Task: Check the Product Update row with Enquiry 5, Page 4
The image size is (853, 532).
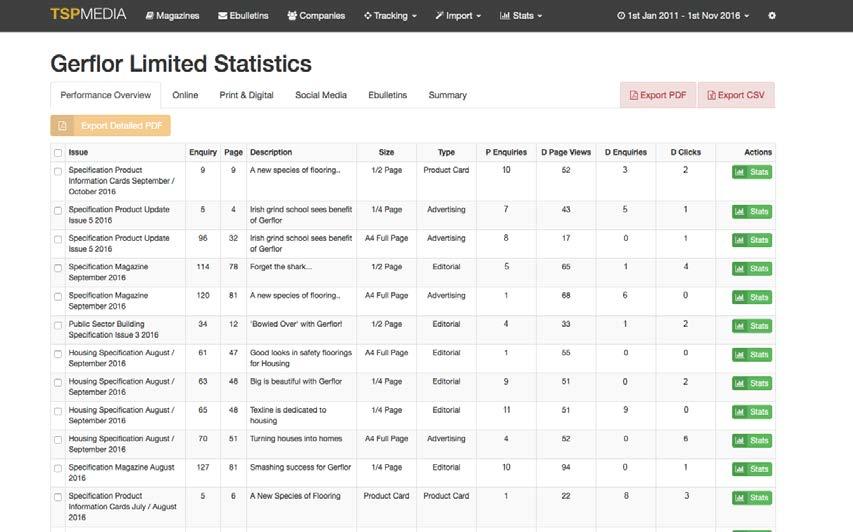Action: (58, 211)
